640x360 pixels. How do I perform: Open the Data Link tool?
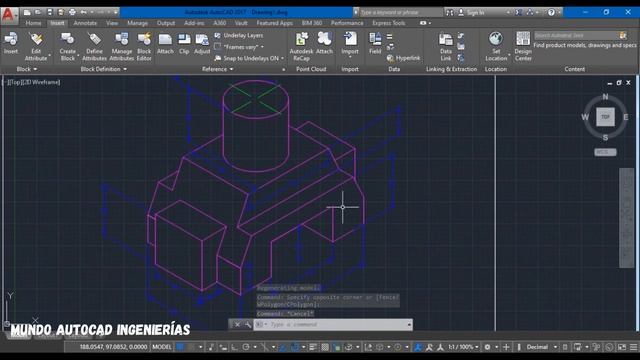(x=446, y=47)
